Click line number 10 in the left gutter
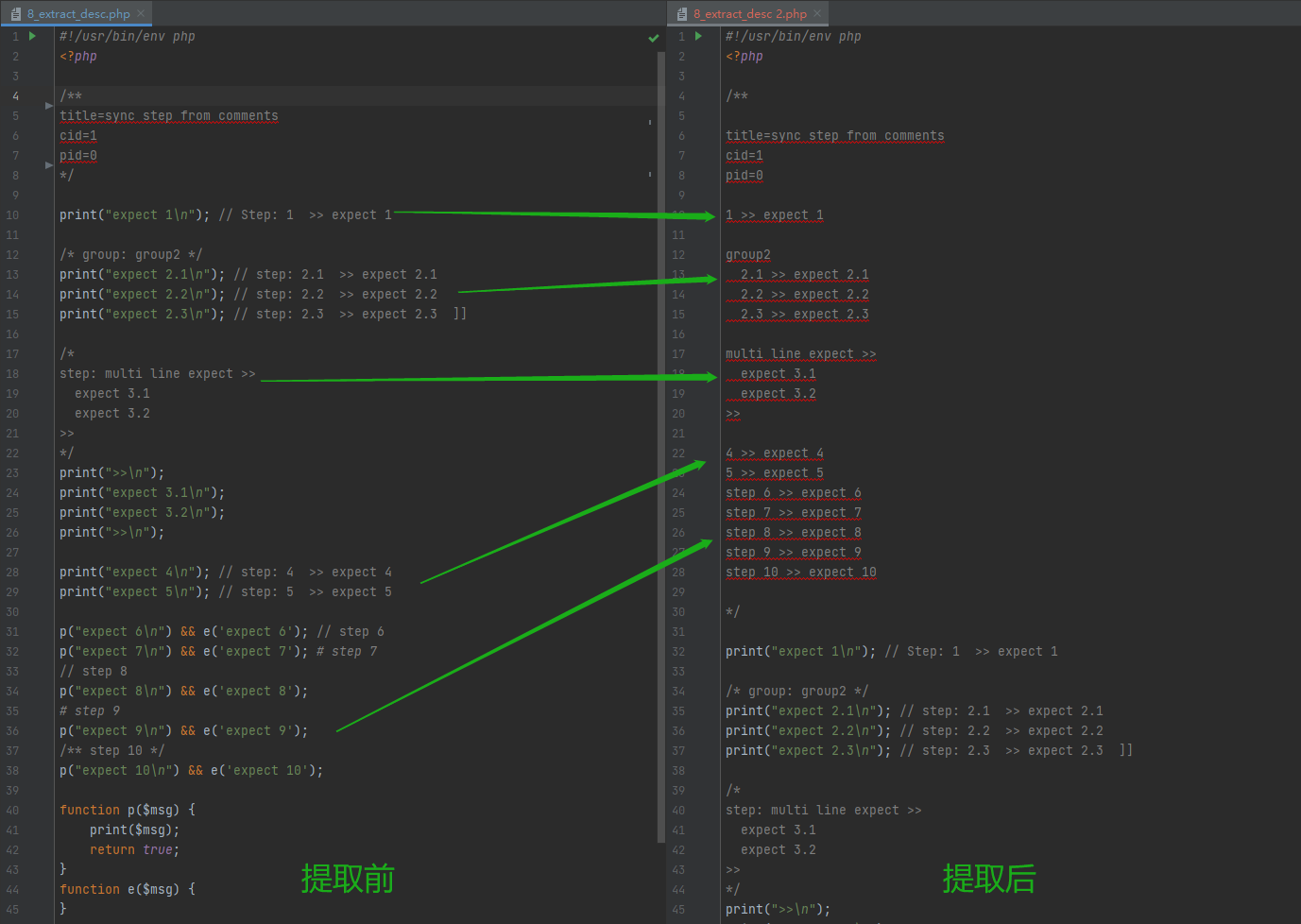This screenshot has height=924, width=1301. (x=13, y=215)
